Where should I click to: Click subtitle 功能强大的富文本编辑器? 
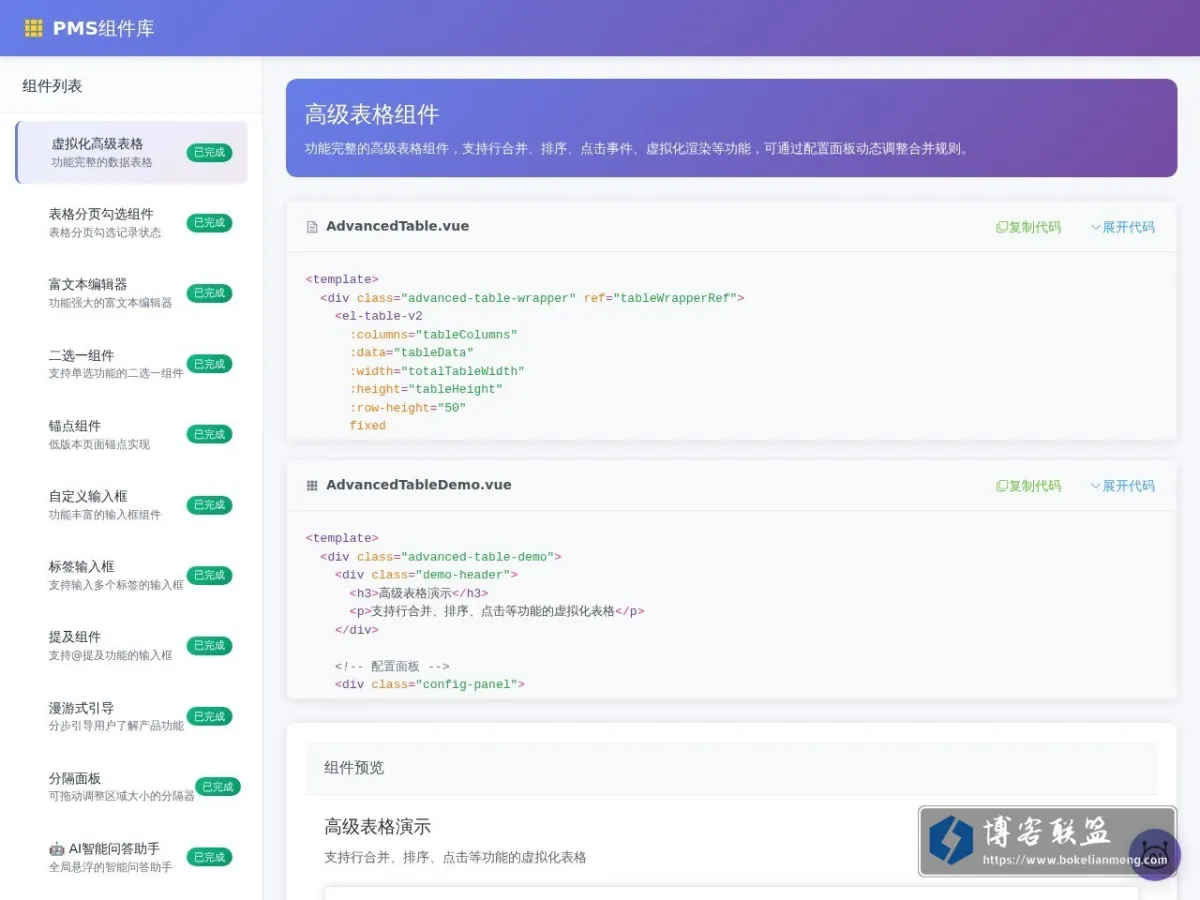coord(111,303)
